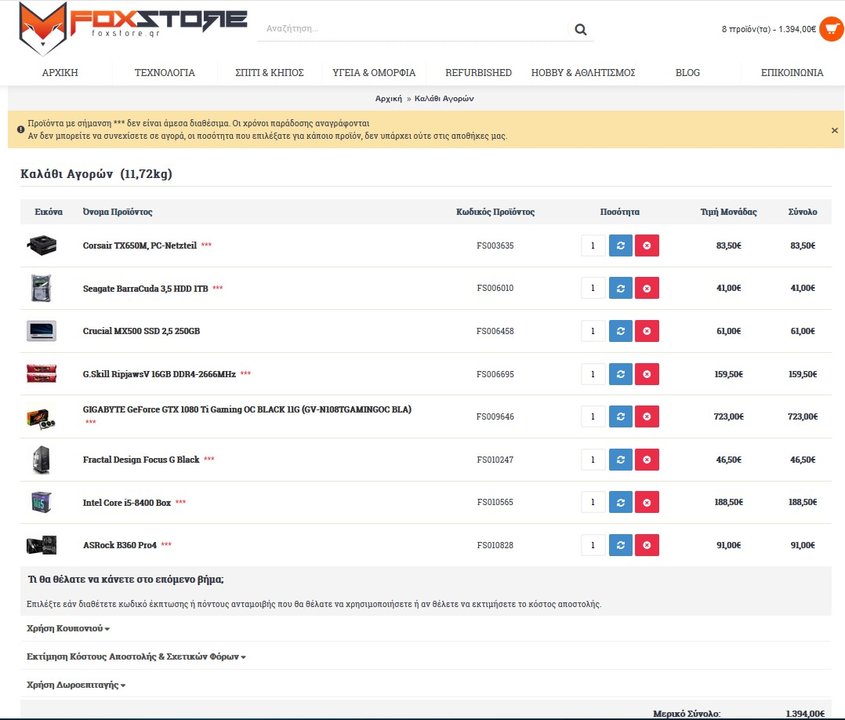
Task: Remove ASRock B360 Pro4 from cart
Action: pos(647,545)
